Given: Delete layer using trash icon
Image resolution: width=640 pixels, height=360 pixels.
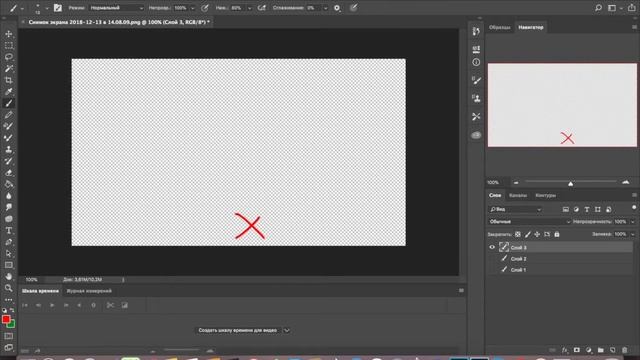Looking at the screenshot, I should 624,350.
